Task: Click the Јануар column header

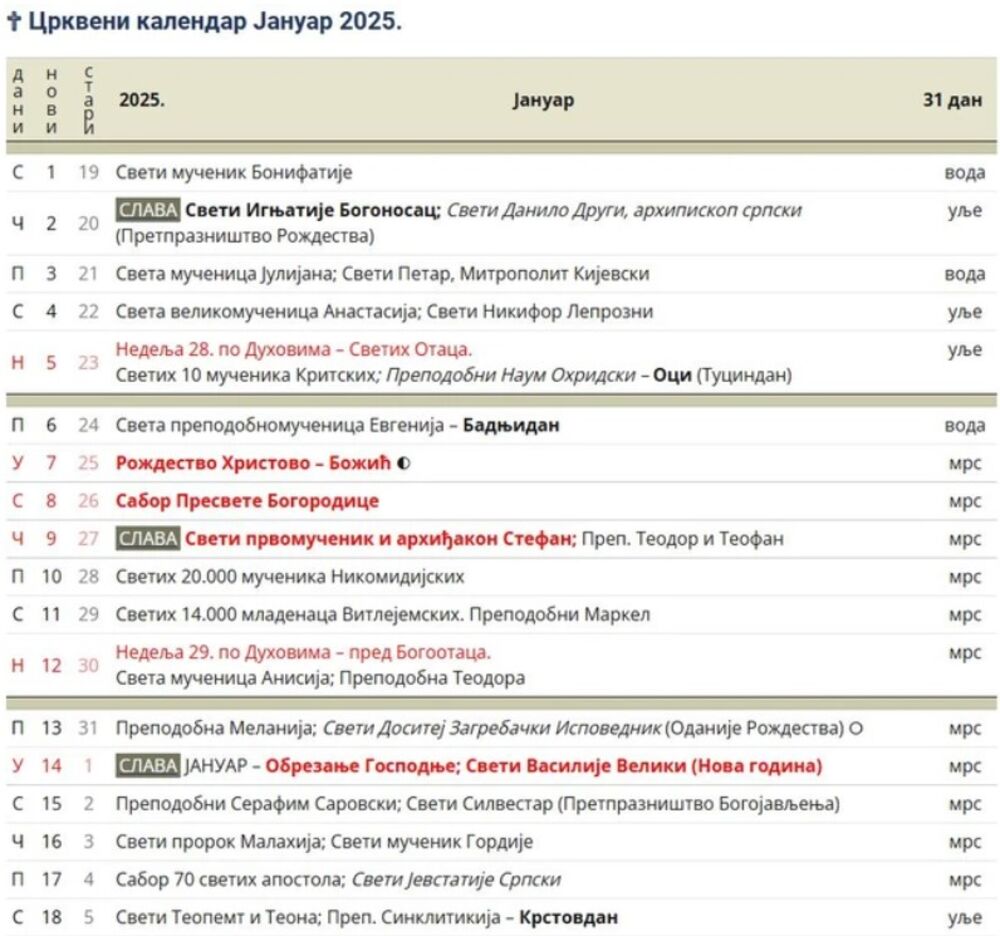Action: pyautogui.click(x=544, y=101)
